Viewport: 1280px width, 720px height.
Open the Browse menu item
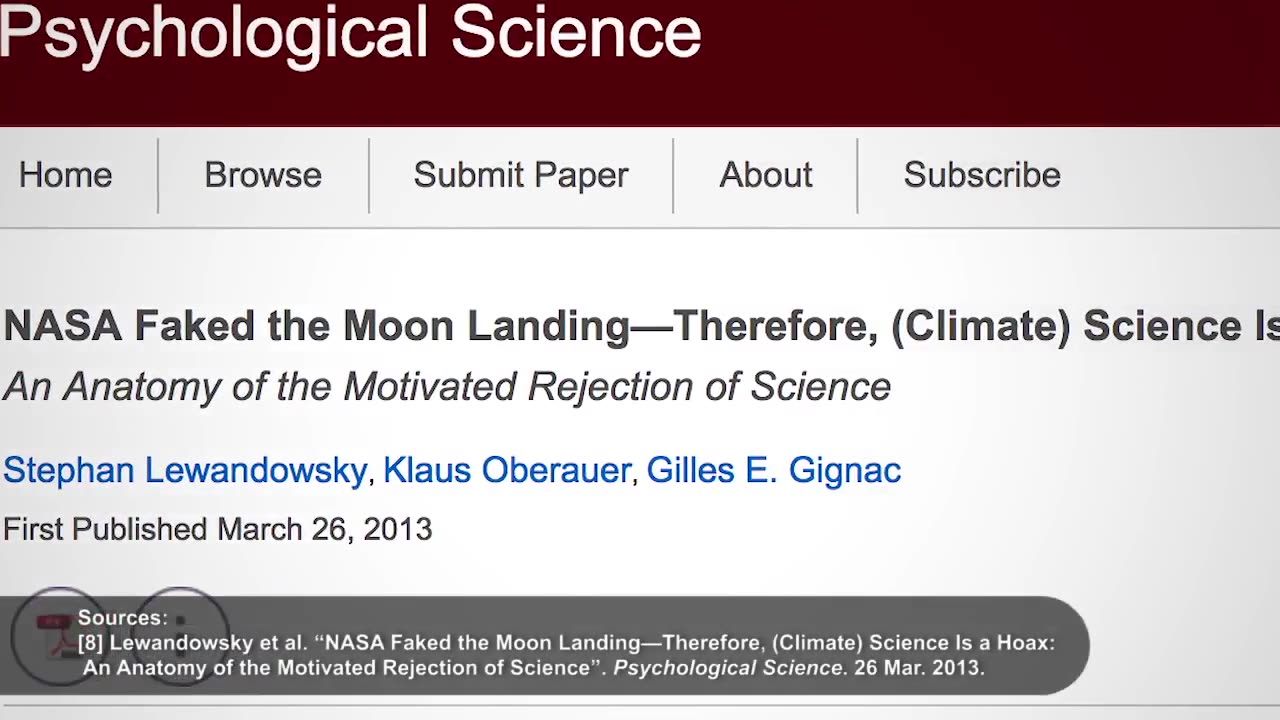(x=263, y=175)
